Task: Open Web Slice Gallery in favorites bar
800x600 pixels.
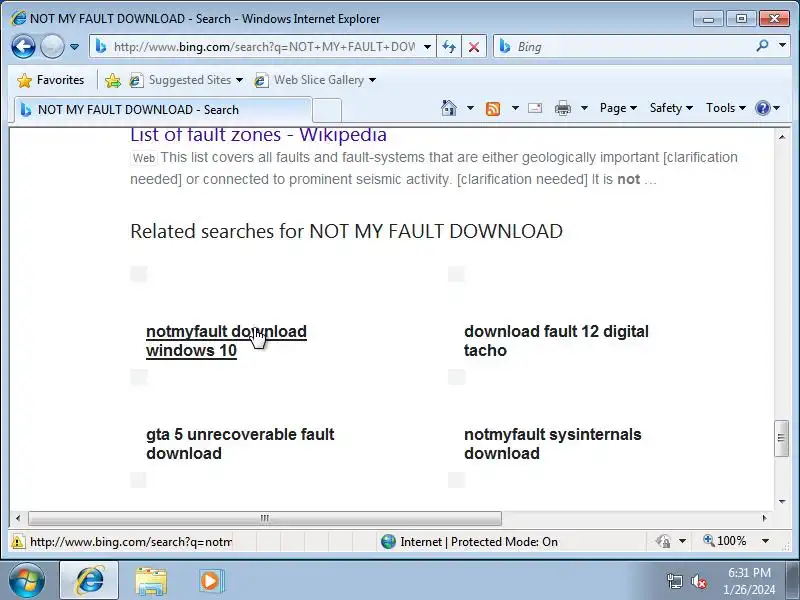Action: (x=315, y=80)
